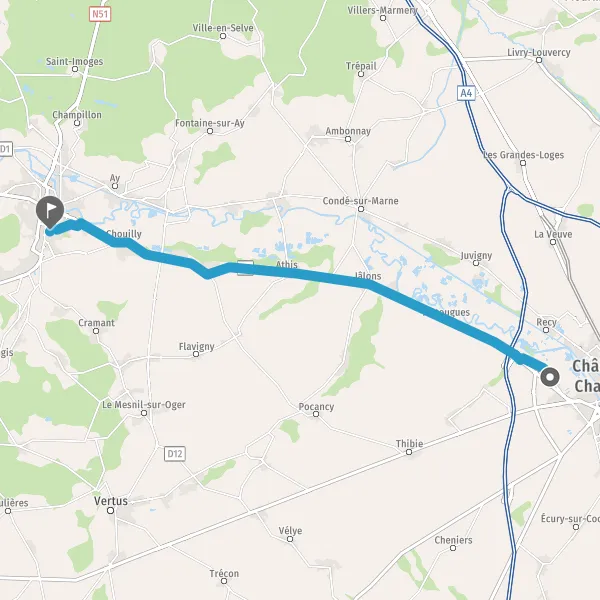
Task: Click the Pocancy village marker
Action: (x=316, y=414)
